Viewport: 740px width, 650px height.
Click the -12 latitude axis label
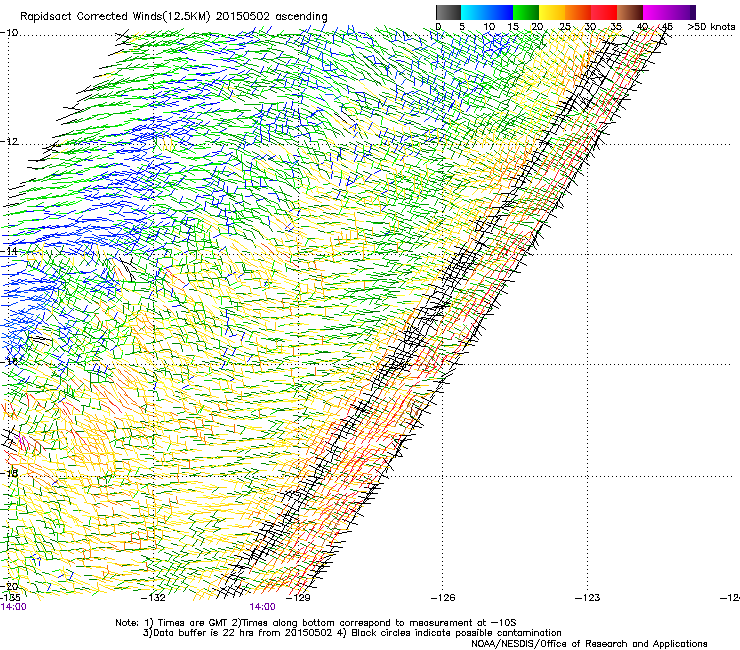point(9,142)
